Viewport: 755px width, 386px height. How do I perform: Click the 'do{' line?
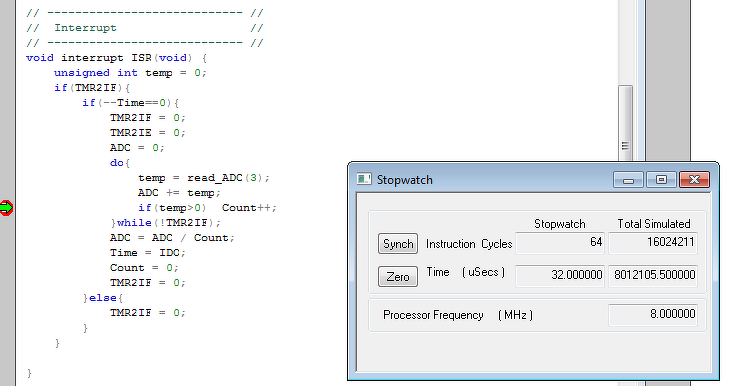pyautogui.click(x=120, y=163)
